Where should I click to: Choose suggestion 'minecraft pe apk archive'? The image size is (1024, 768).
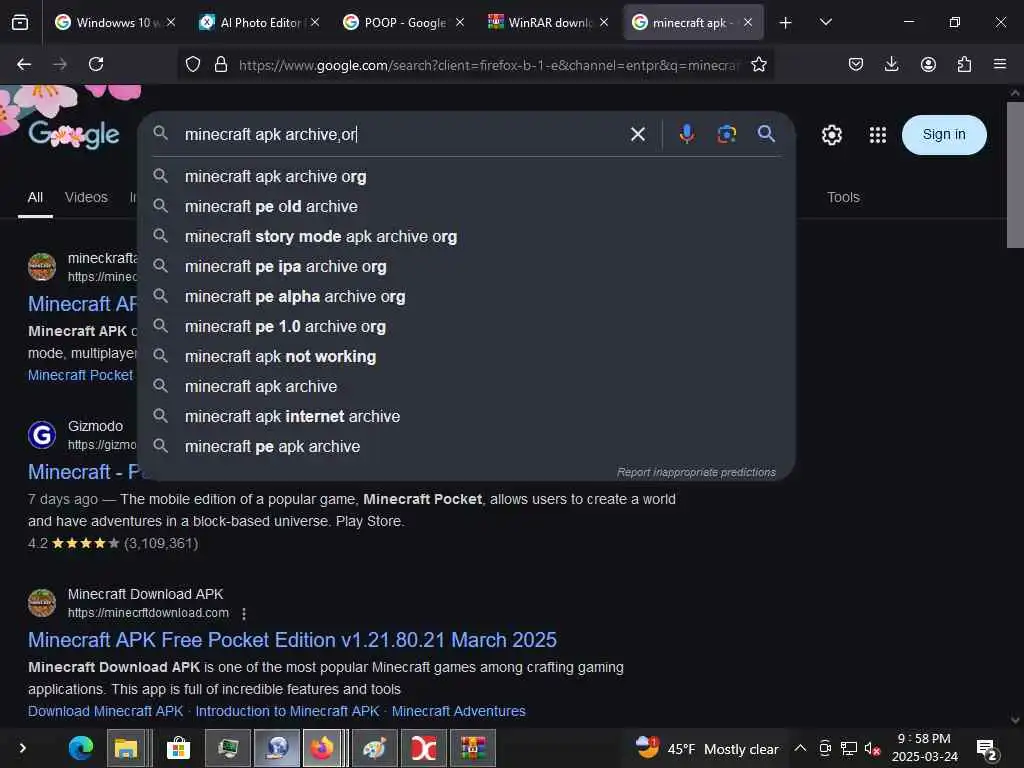click(466, 447)
